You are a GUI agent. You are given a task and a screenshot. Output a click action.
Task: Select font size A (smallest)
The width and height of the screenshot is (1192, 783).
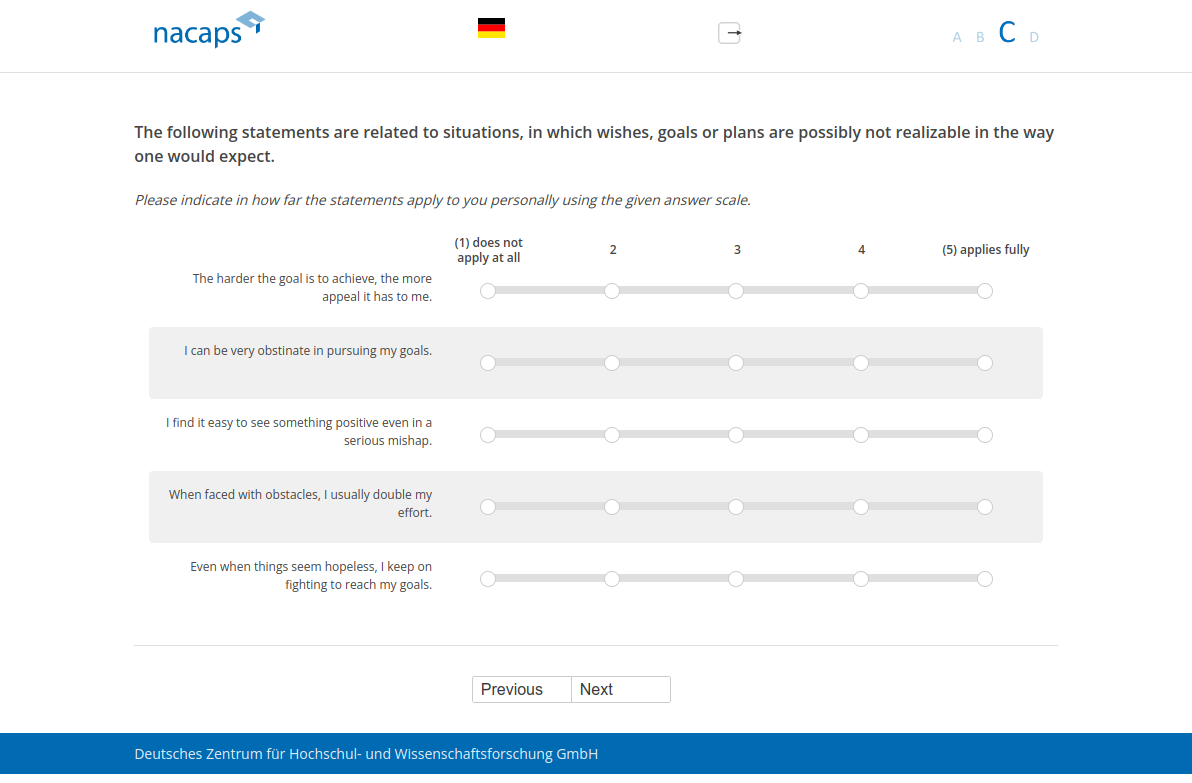pyautogui.click(x=957, y=37)
